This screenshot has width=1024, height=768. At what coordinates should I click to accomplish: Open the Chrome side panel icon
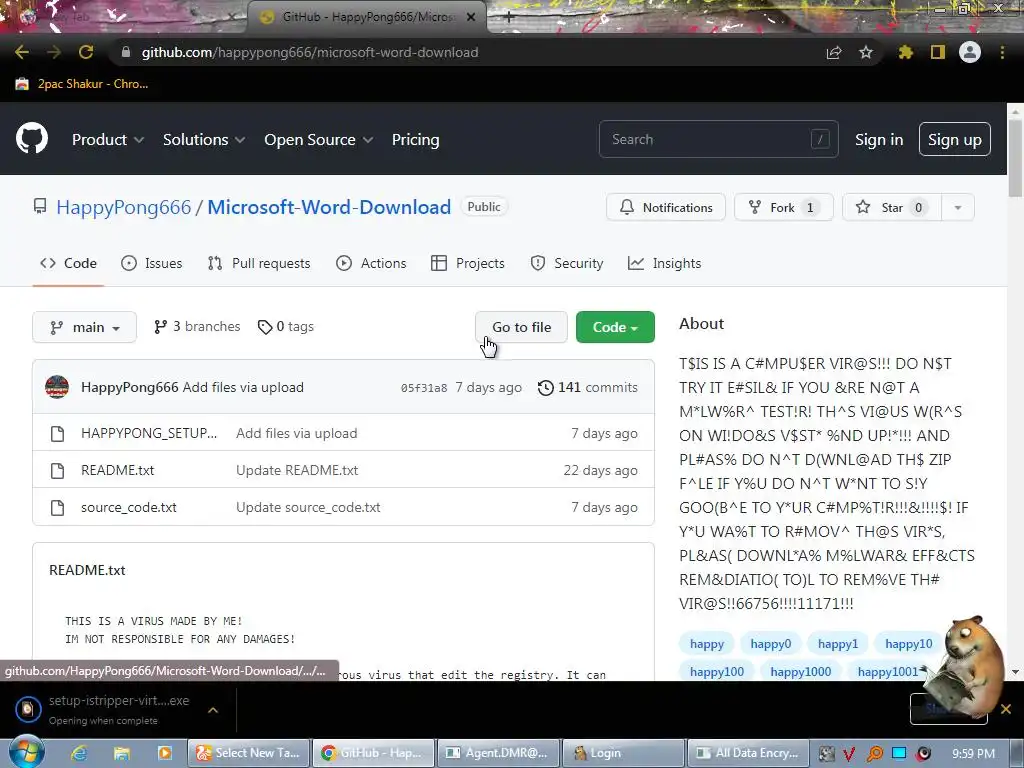tap(938, 52)
